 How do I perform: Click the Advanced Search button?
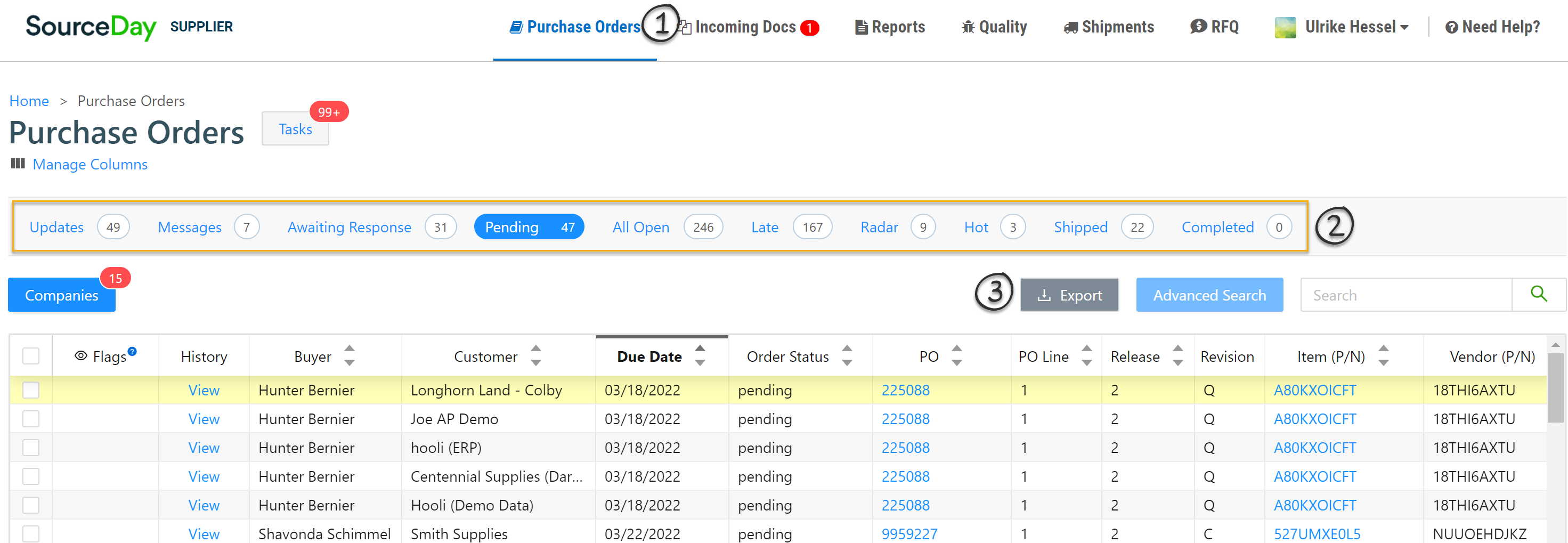(1209, 295)
